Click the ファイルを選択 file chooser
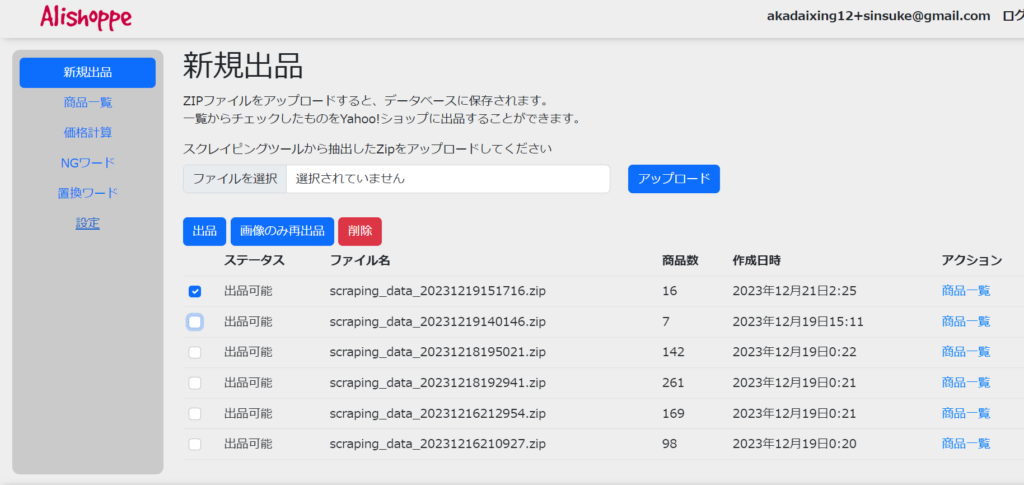Image resolution: width=1024 pixels, height=485 pixels. pos(235,179)
